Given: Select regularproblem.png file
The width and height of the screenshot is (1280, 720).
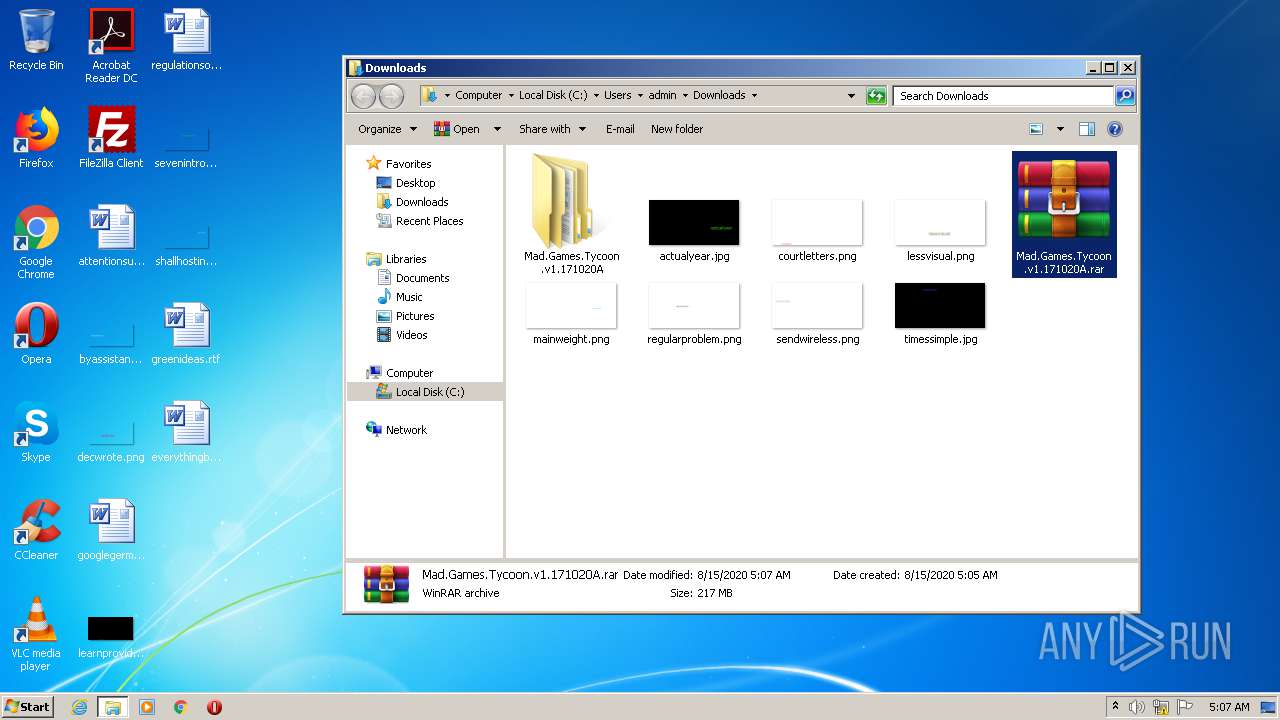Looking at the screenshot, I should [x=694, y=314].
